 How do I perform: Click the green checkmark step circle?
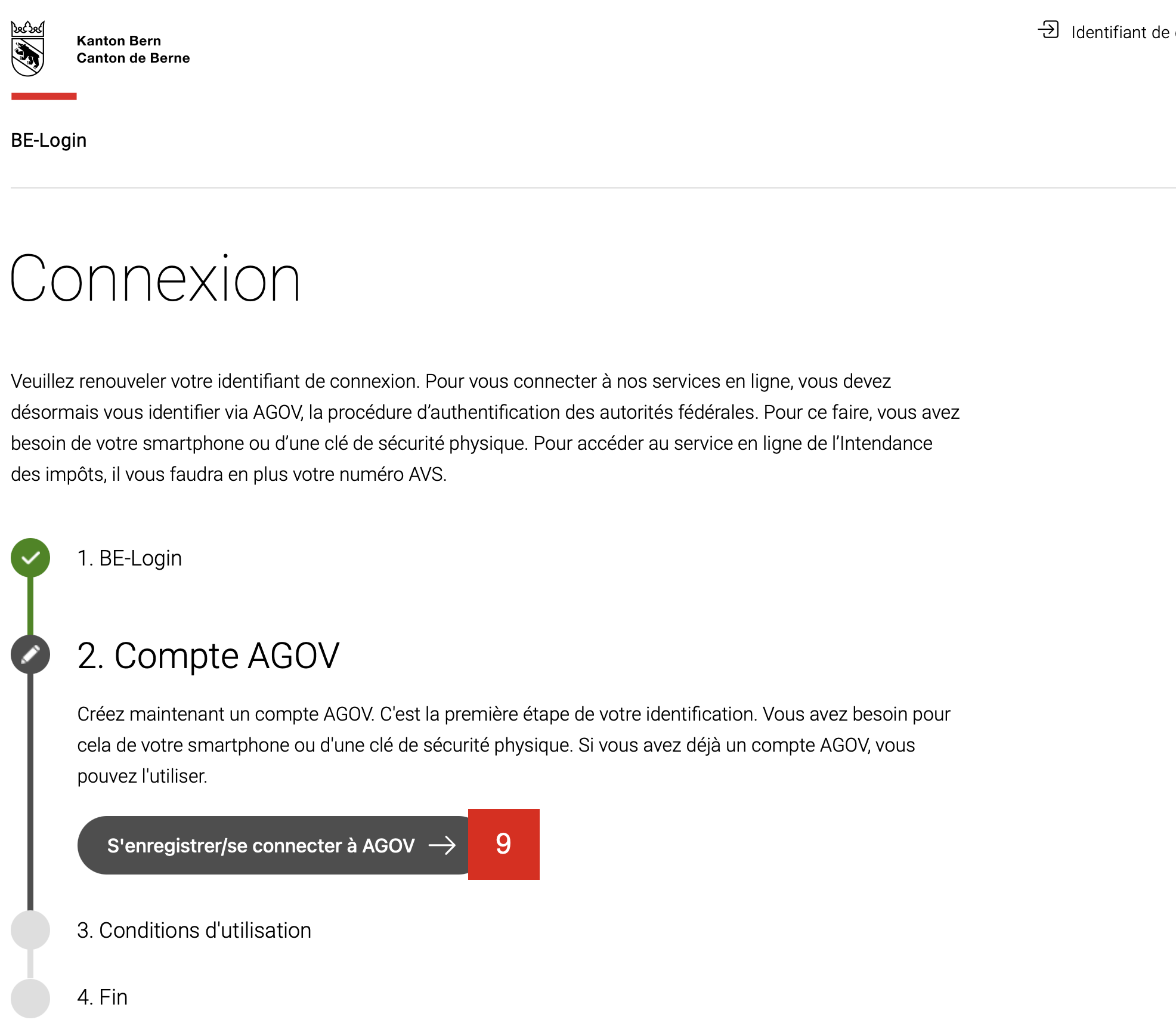point(30,558)
